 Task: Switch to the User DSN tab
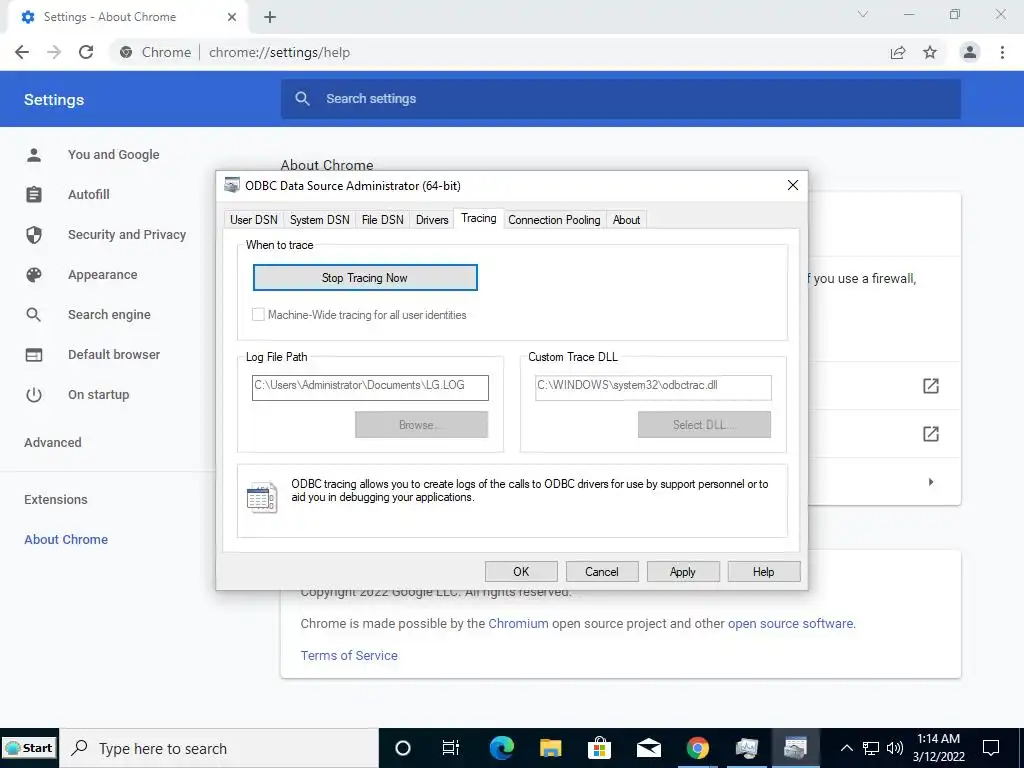[253, 220]
